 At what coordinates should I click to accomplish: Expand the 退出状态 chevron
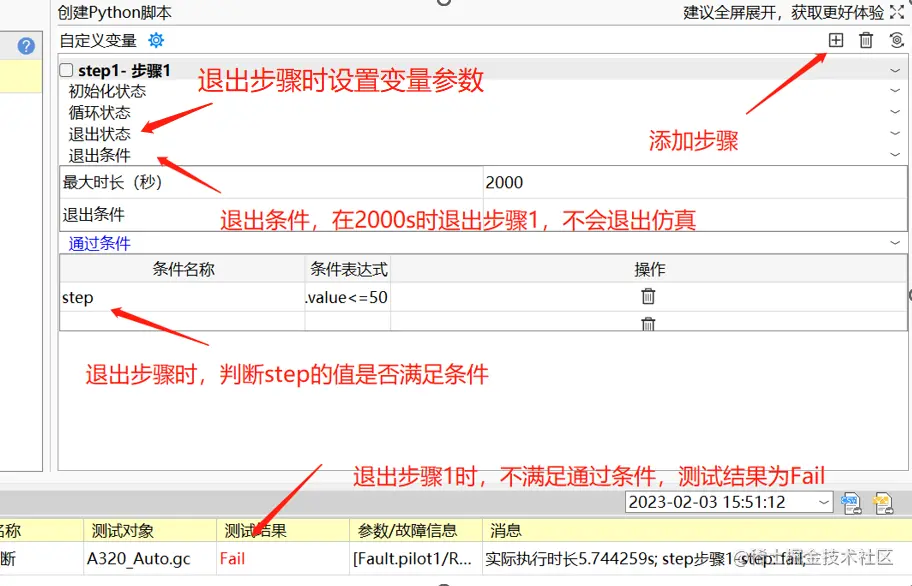[x=895, y=133]
